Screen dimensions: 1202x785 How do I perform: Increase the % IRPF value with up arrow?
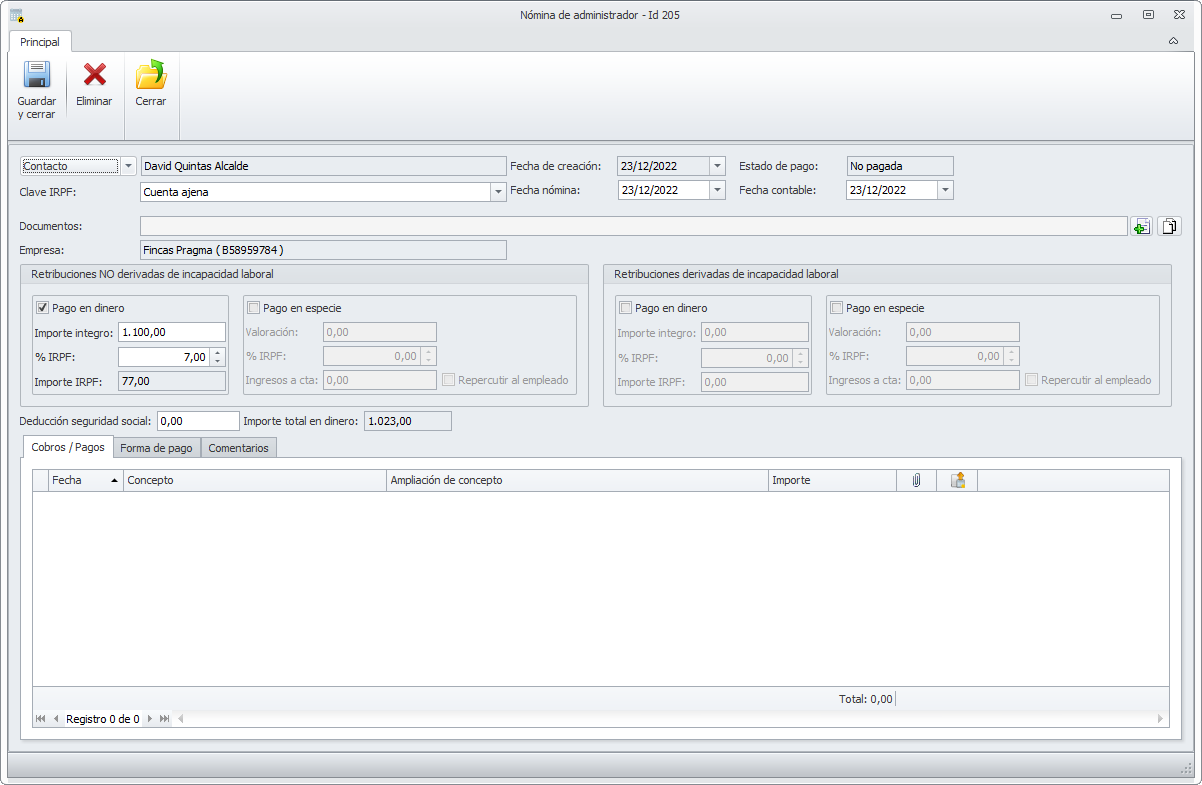point(218,352)
